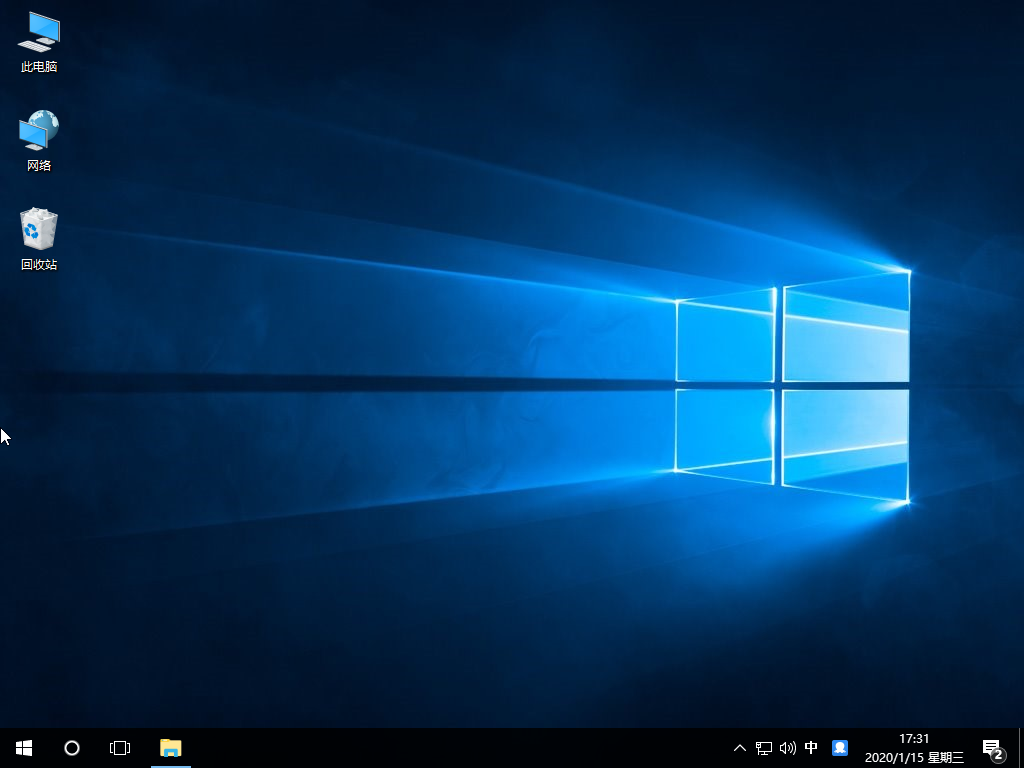Toggle input method via 中 indicator

pyautogui.click(x=811, y=747)
